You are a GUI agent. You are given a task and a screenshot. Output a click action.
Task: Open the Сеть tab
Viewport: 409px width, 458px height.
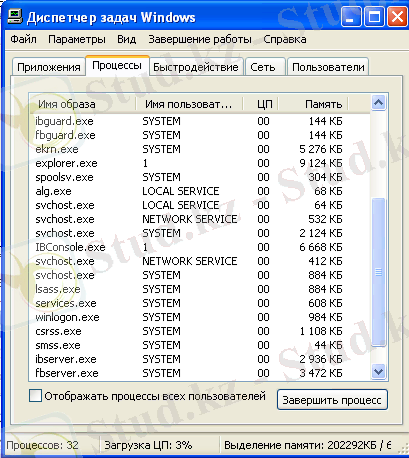265,67
